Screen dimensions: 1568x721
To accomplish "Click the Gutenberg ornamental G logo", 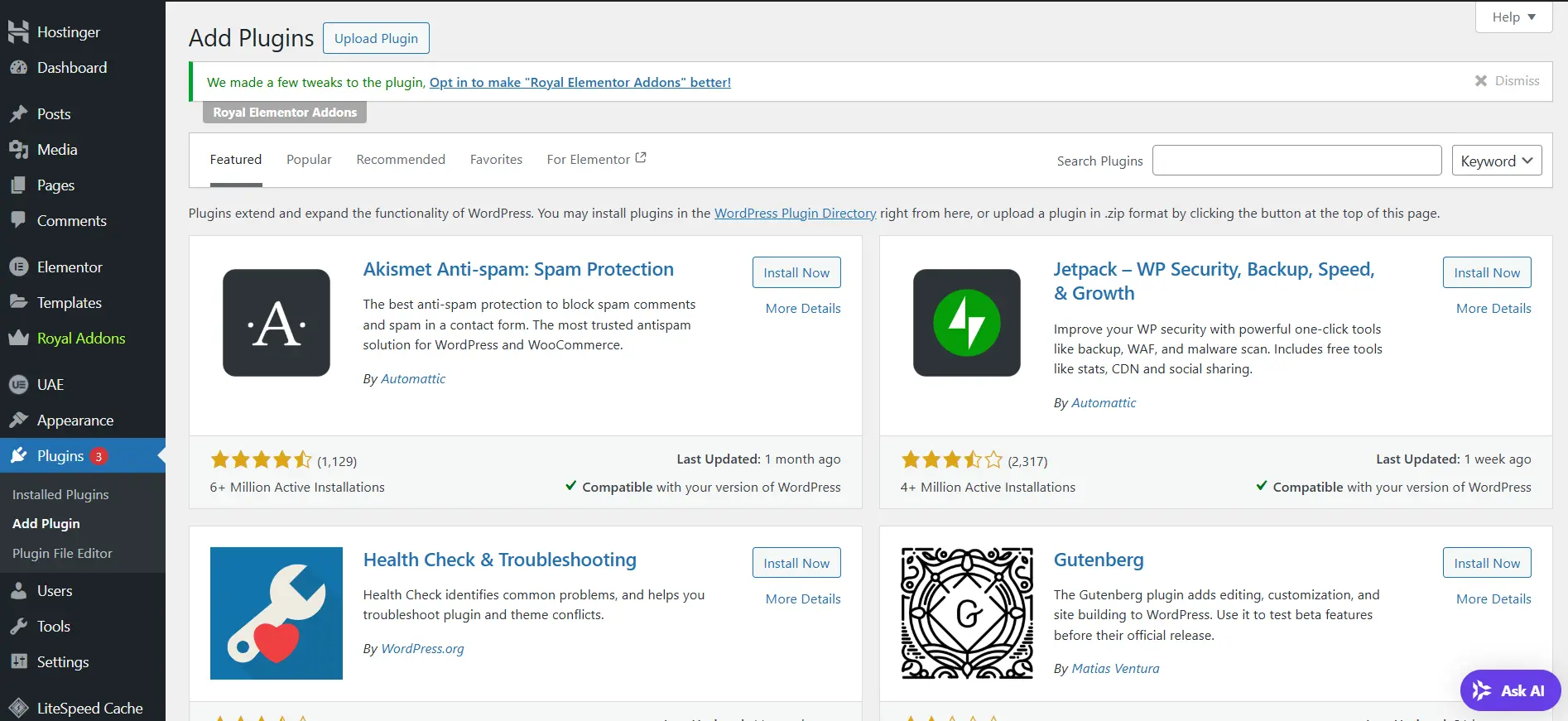I will point(967,613).
